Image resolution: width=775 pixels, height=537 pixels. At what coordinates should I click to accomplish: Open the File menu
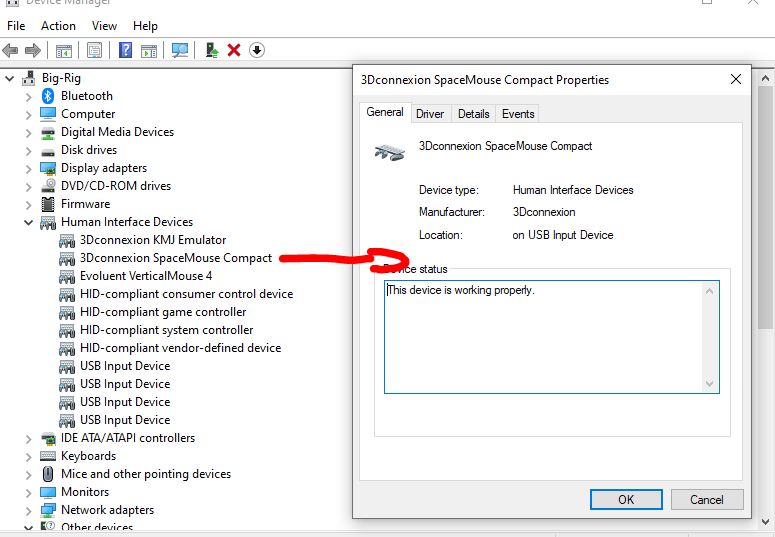pyautogui.click(x=16, y=26)
